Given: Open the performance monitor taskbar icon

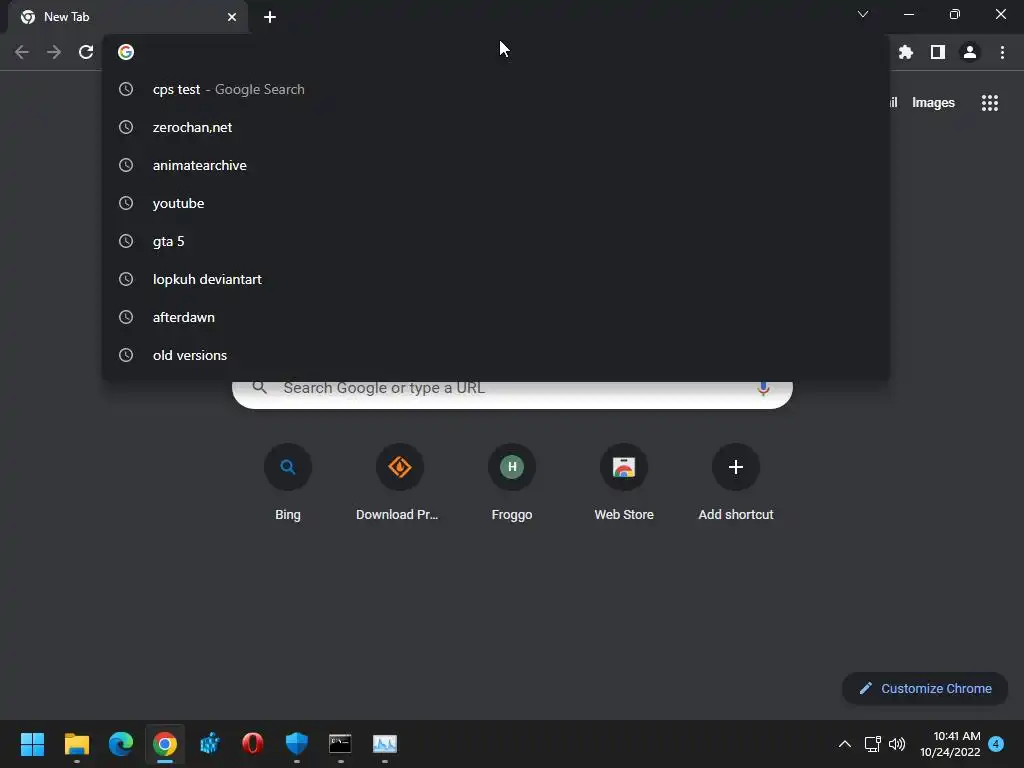Looking at the screenshot, I should (x=385, y=744).
